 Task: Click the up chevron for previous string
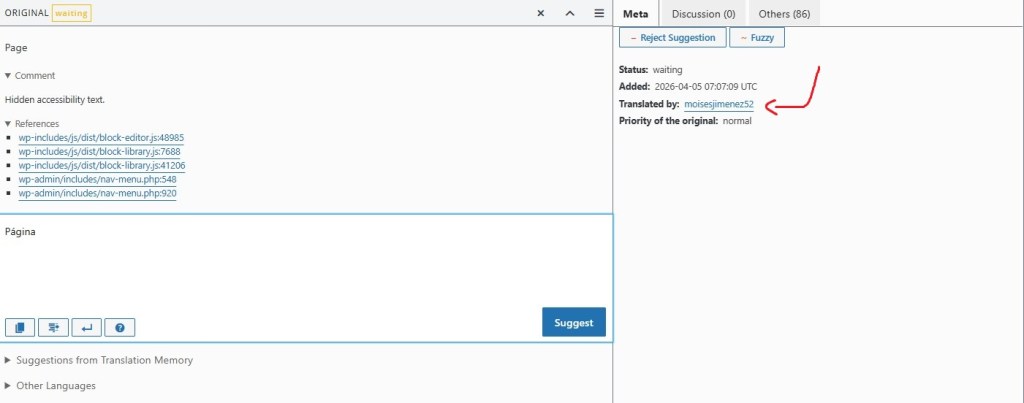pos(570,13)
